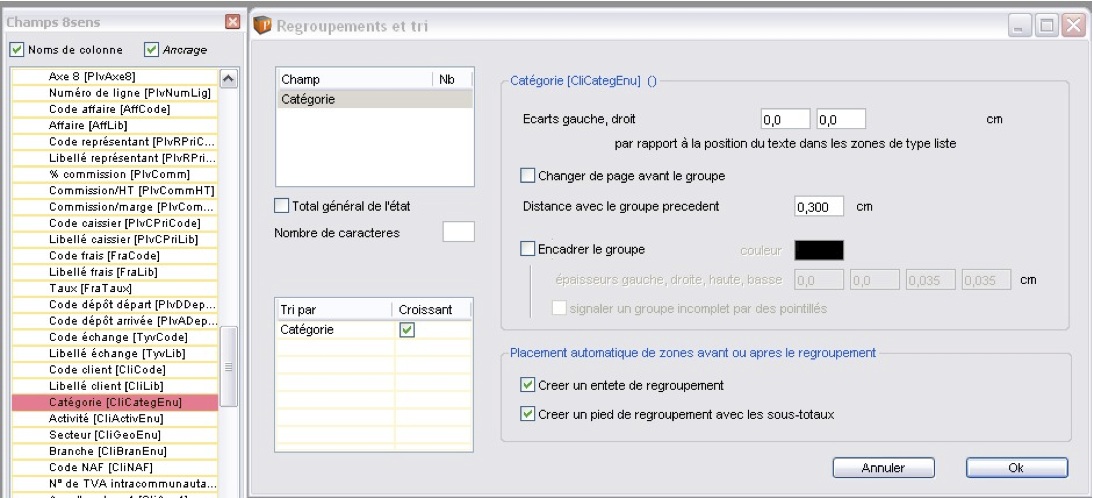Select Activité [CliActivEnu] field
Viewport: 1093px width, 498px height.
[x=115, y=418]
